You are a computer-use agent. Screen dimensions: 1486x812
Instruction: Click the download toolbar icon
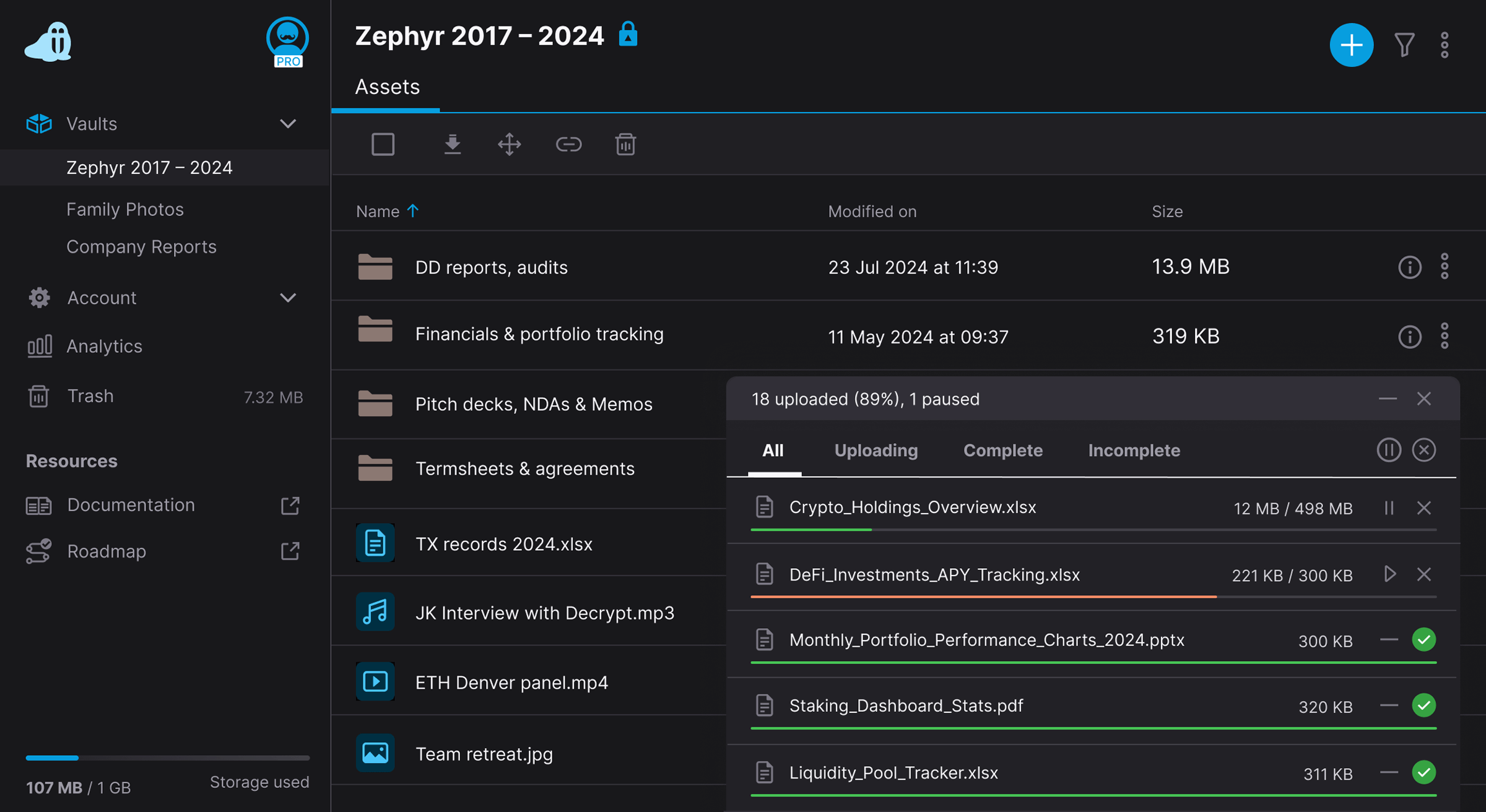(453, 144)
